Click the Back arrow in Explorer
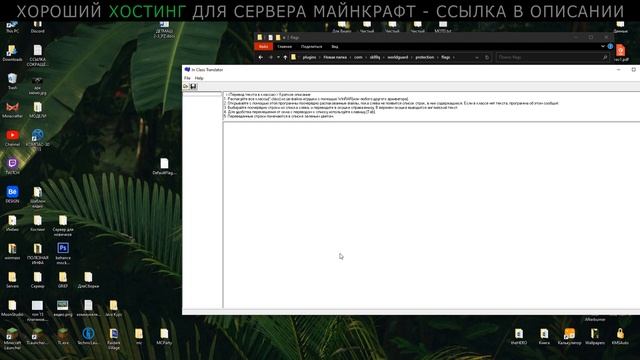 point(261,58)
